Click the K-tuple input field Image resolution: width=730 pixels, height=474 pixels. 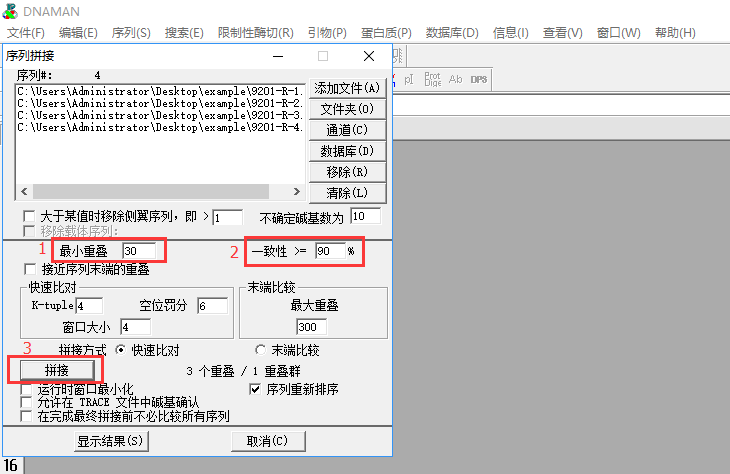click(x=88, y=306)
